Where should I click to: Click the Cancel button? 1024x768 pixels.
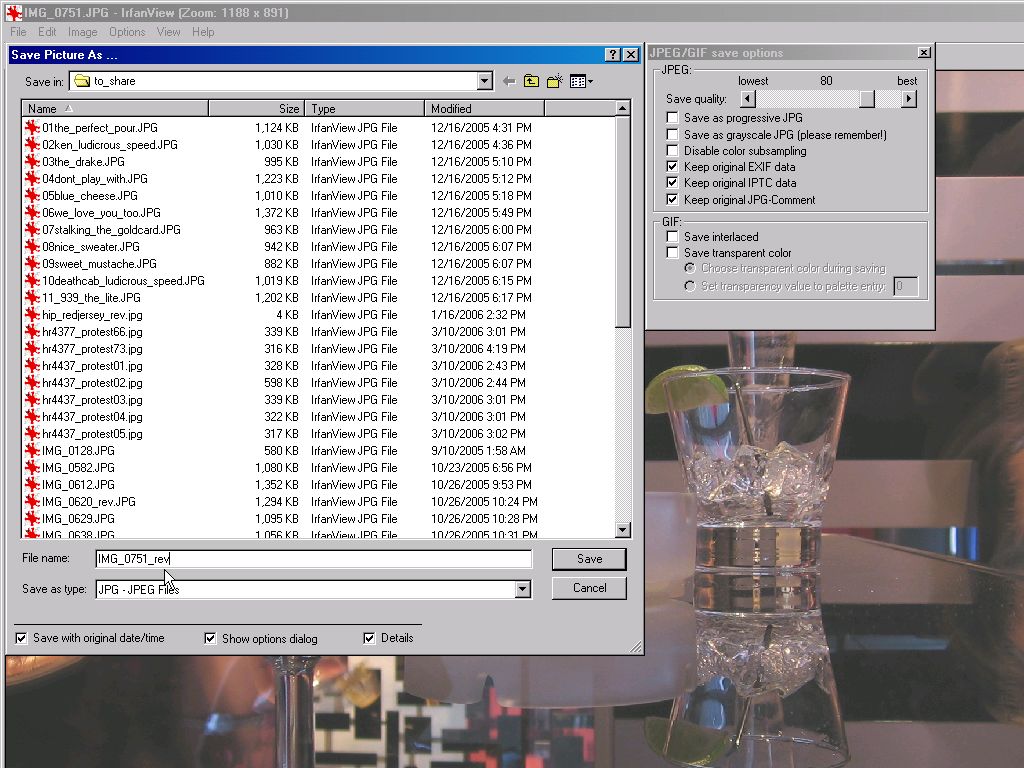coord(589,588)
